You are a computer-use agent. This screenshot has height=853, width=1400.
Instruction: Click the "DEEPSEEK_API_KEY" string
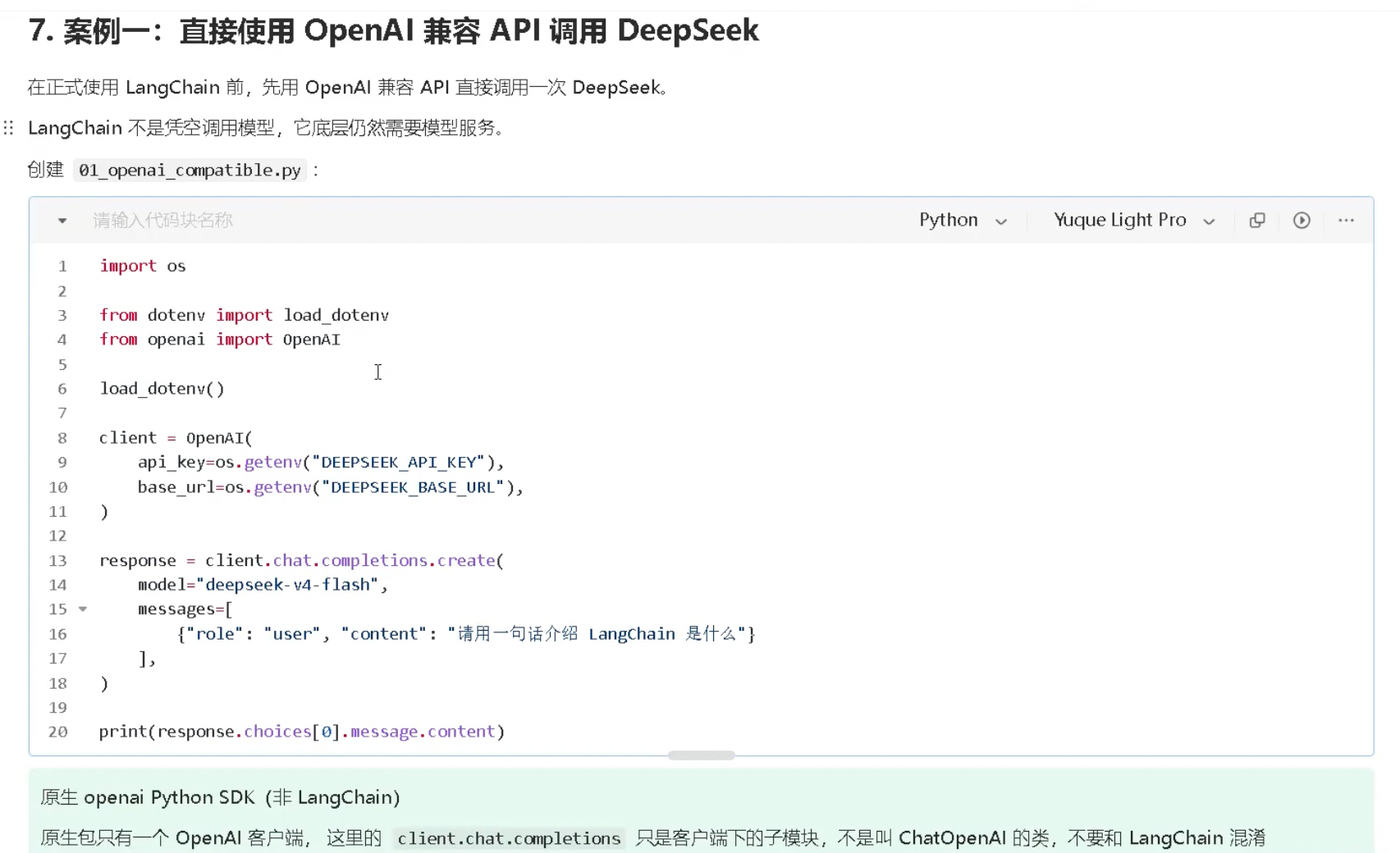pyautogui.click(x=399, y=463)
